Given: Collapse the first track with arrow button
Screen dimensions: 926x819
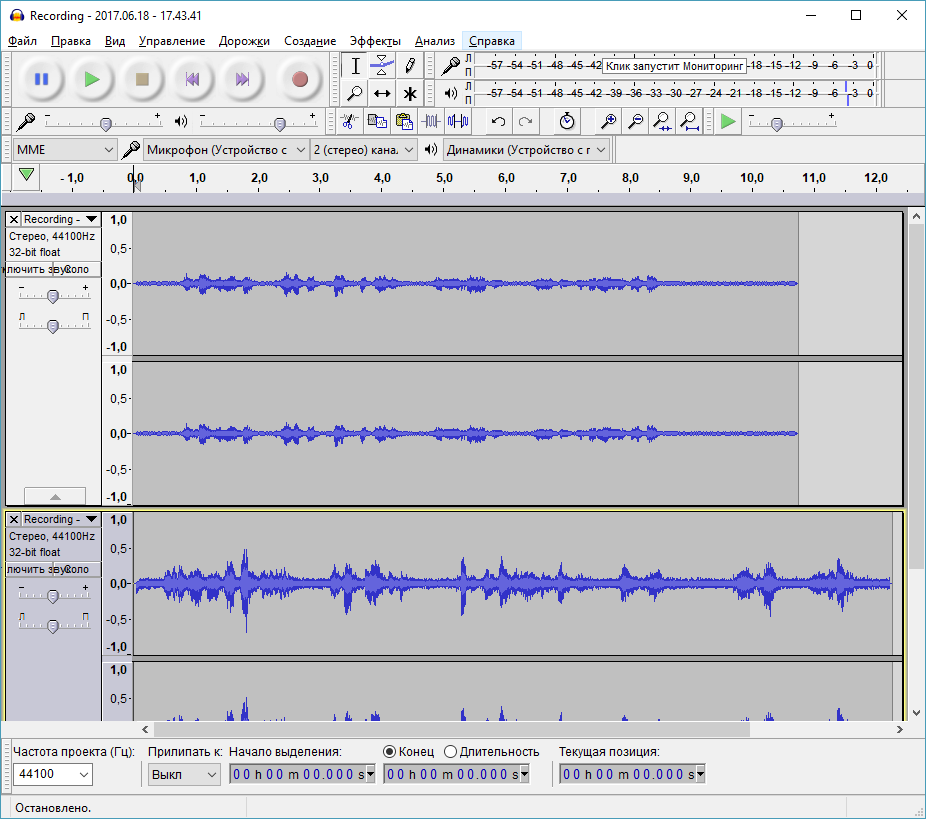Looking at the screenshot, I should click(55, 496).
